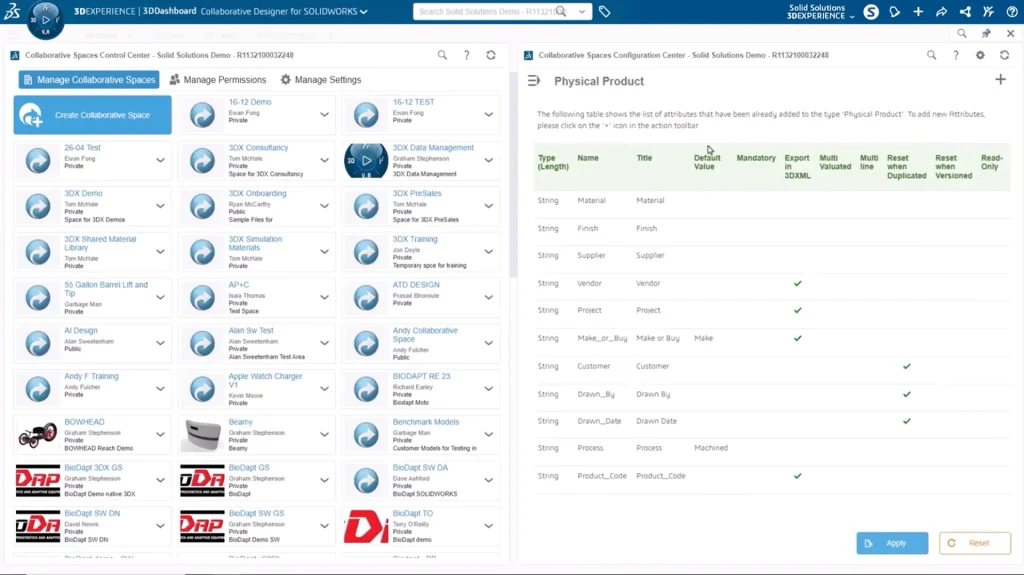
Task: Expand the AI Design space chevron
Action: pyautogui.click(x=160, y=343)
